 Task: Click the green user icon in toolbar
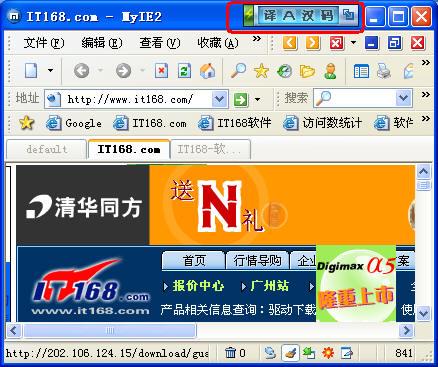click(330, 71)
